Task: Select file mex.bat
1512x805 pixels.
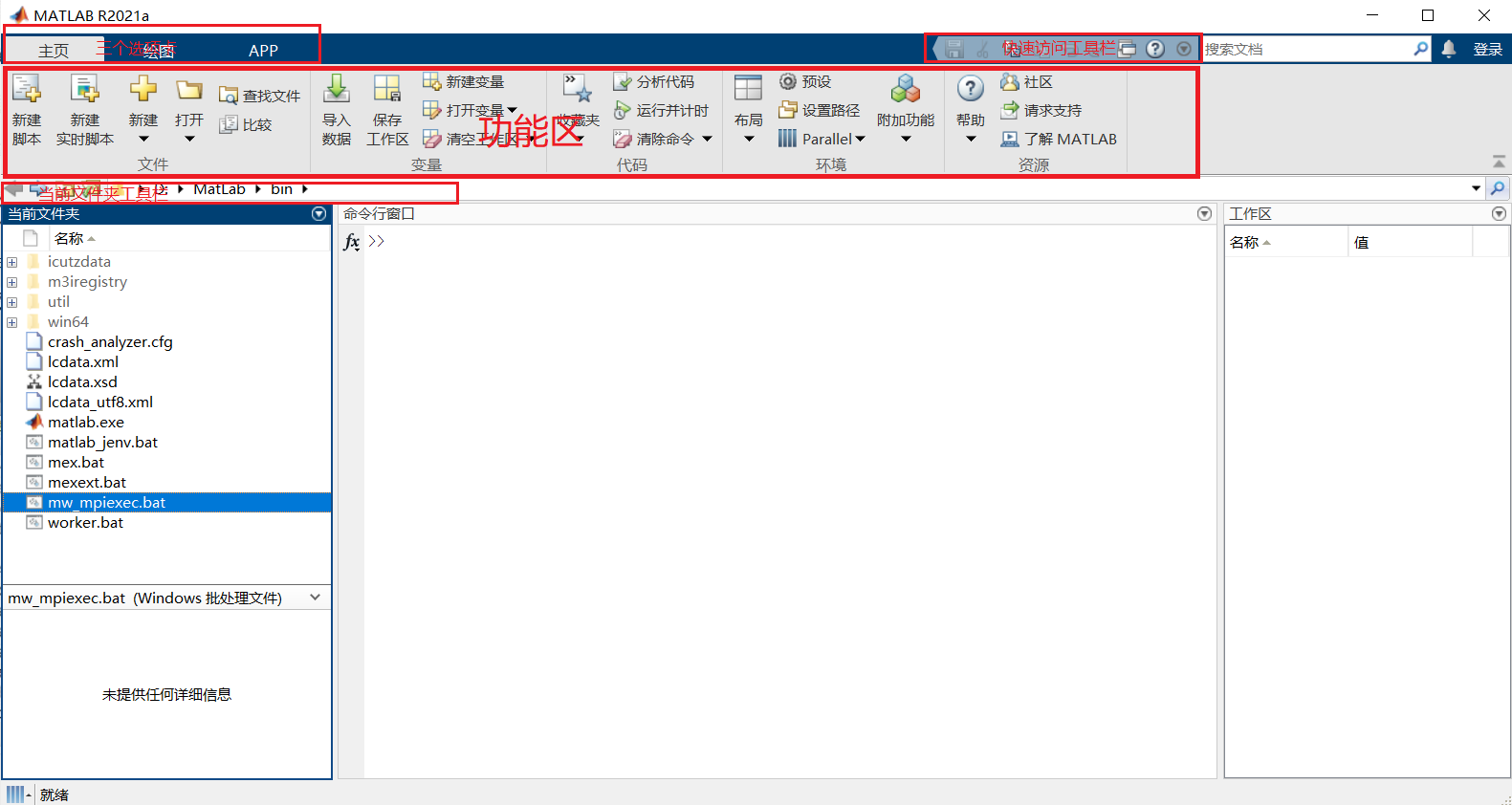Action: click(x=77, y=463)
